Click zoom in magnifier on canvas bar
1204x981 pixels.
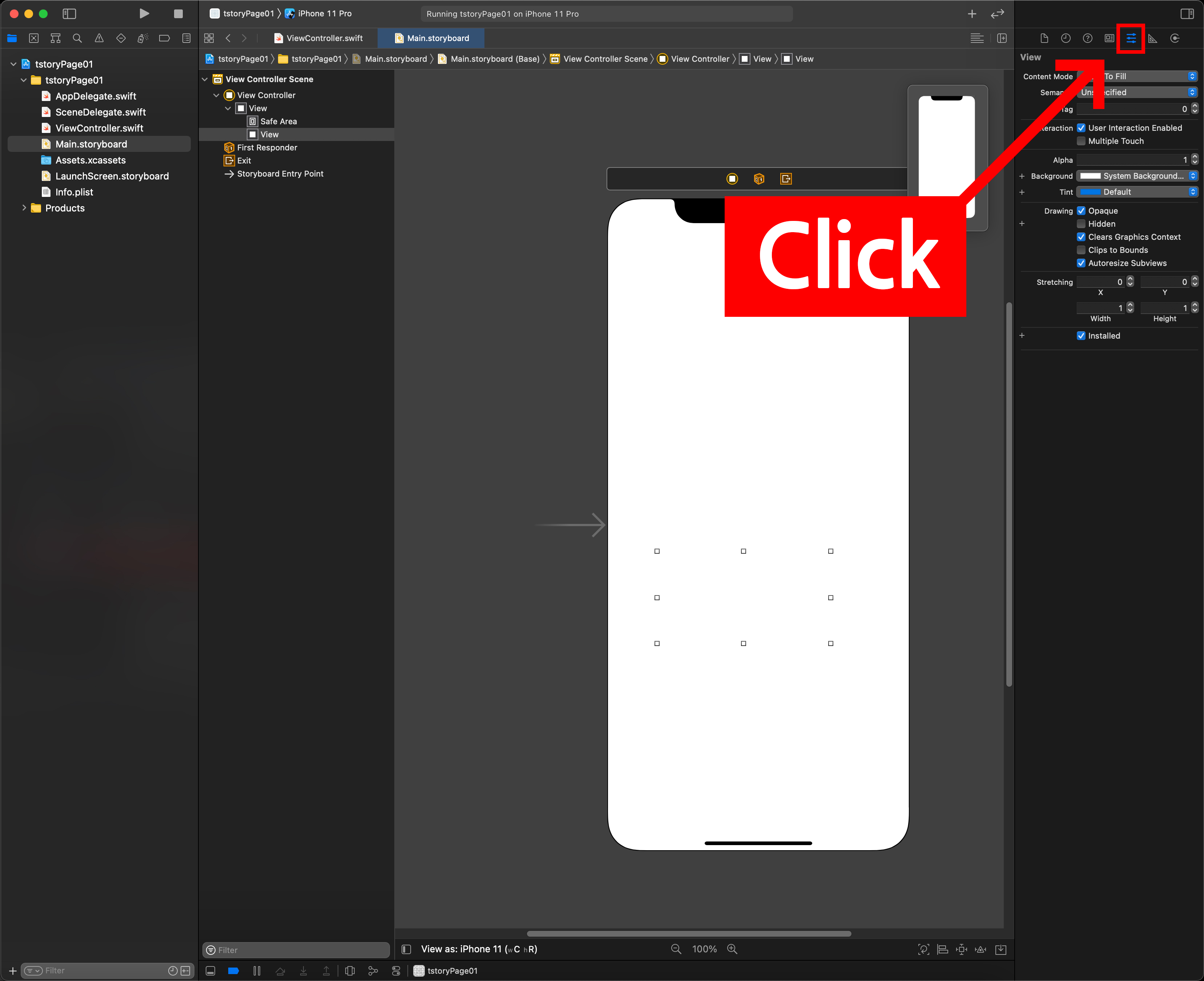pos(732,949)
